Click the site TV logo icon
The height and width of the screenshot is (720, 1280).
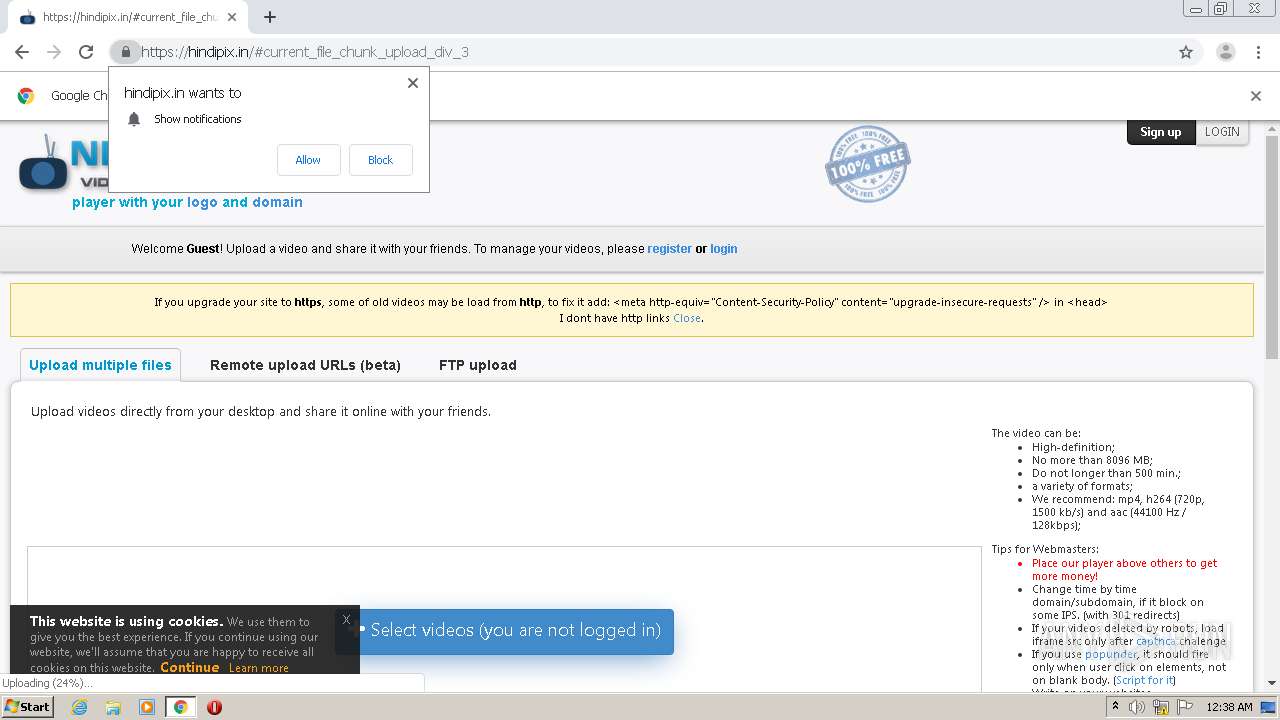tap(43, 164)
